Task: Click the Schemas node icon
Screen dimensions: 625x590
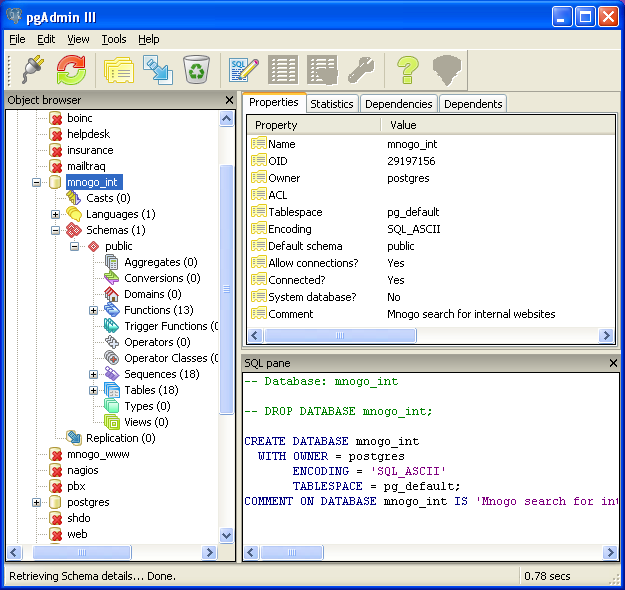Action: click(x=74, y=230)
